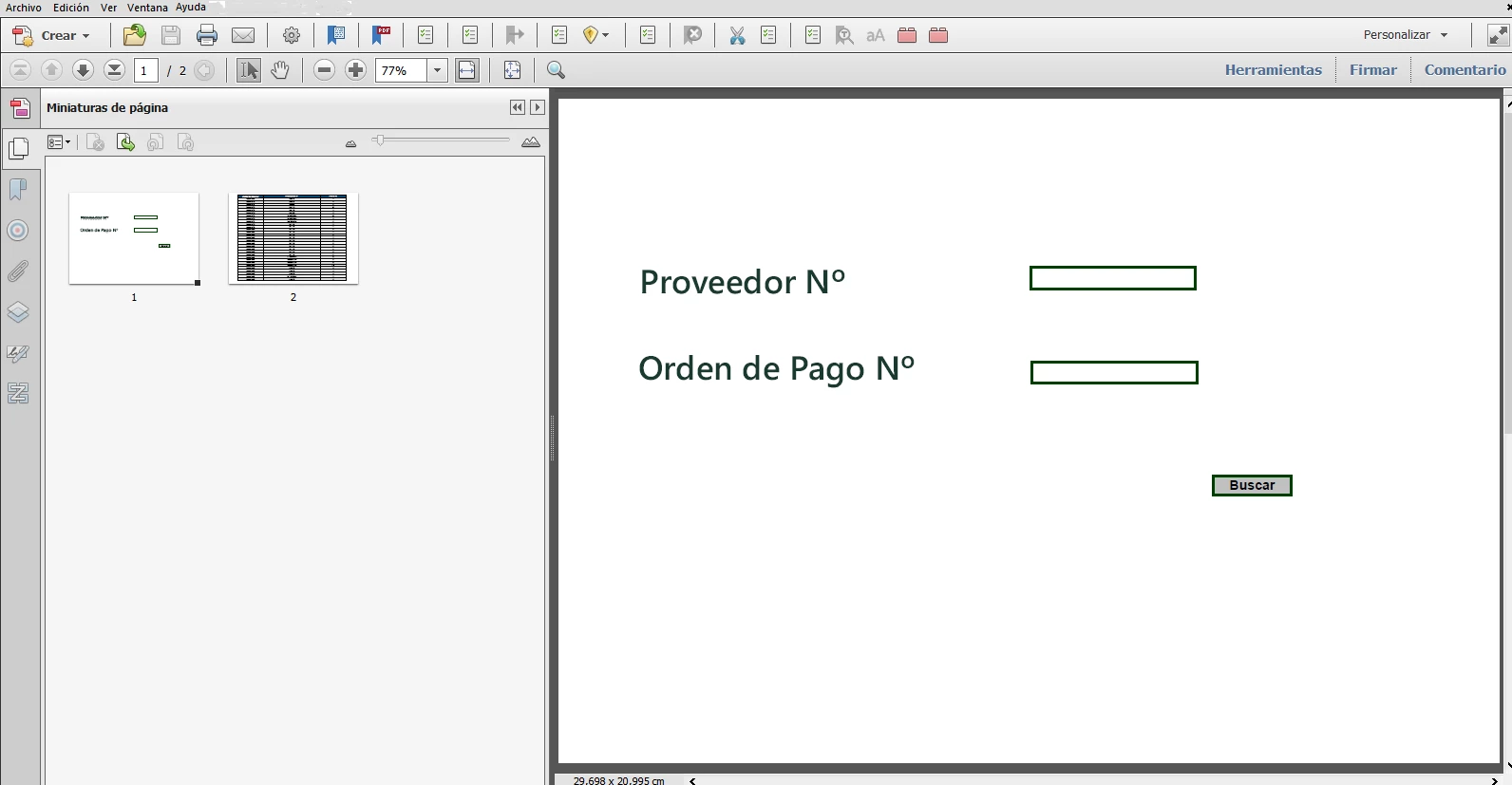Expand panel with right arrow button
Viewport: 1512px width, 785px height.
(538, 107)
